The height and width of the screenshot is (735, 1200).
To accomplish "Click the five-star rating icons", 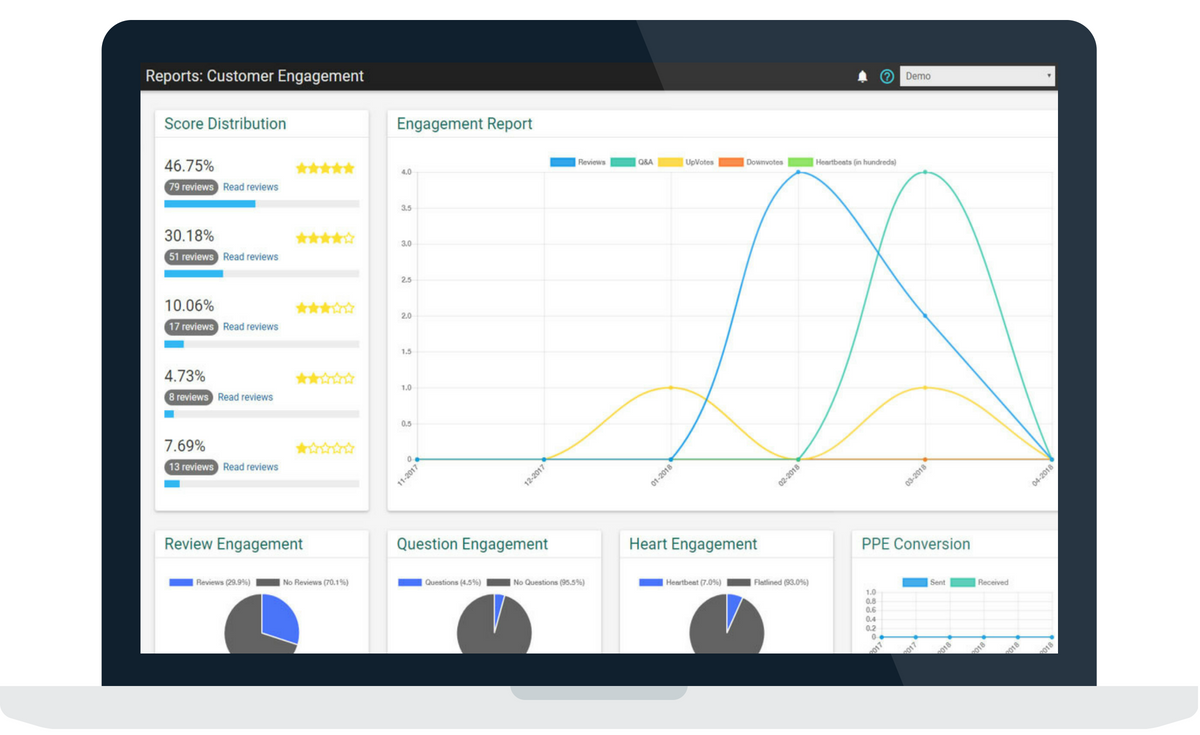I will 325,168.
